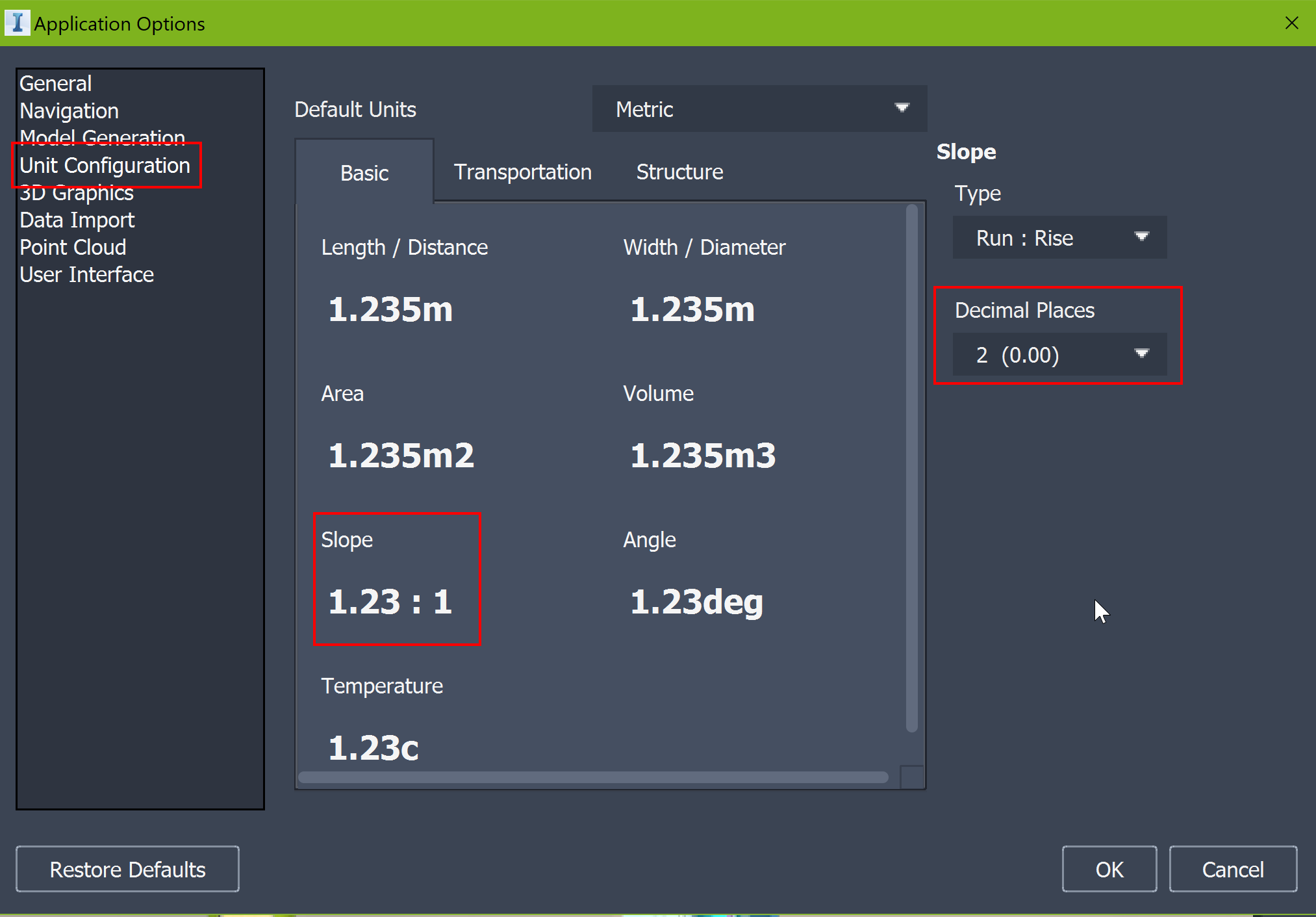Viewport: 1316px width, 917px height.
Task: Click the horizontal scrollbar below unit list
Action: 592,777
